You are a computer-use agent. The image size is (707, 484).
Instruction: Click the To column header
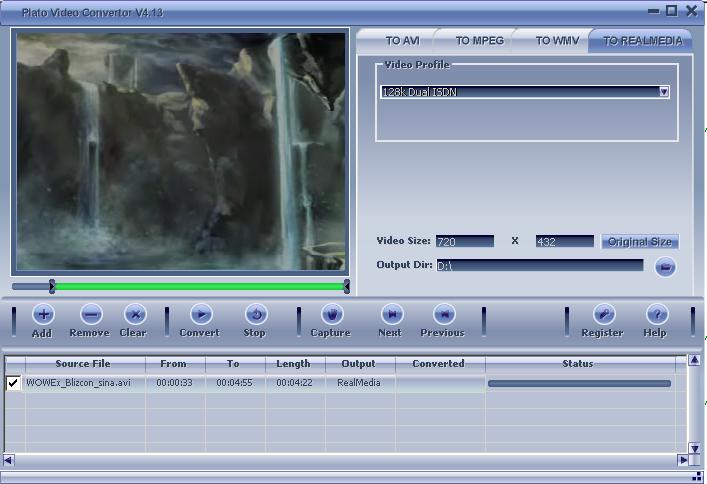(235, 364)
